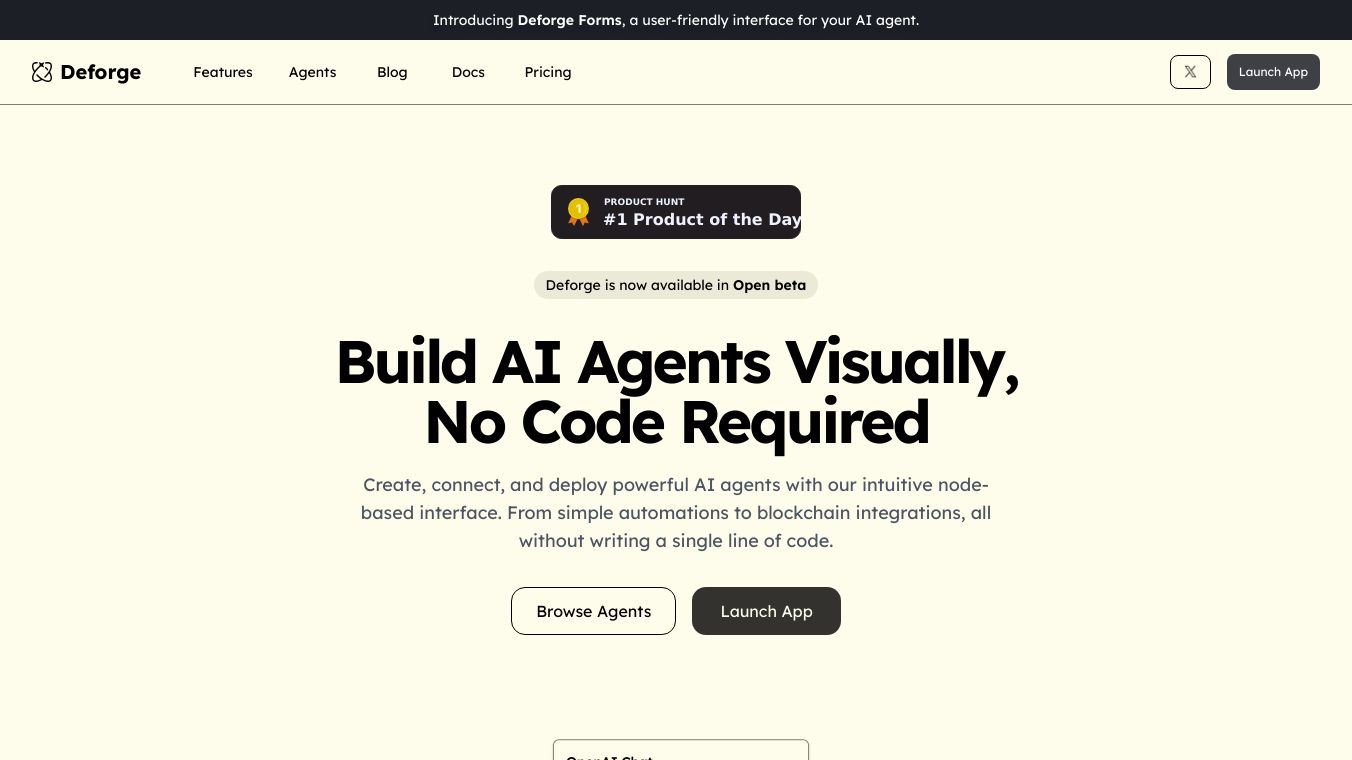Click the Deforge brand name

100,72
